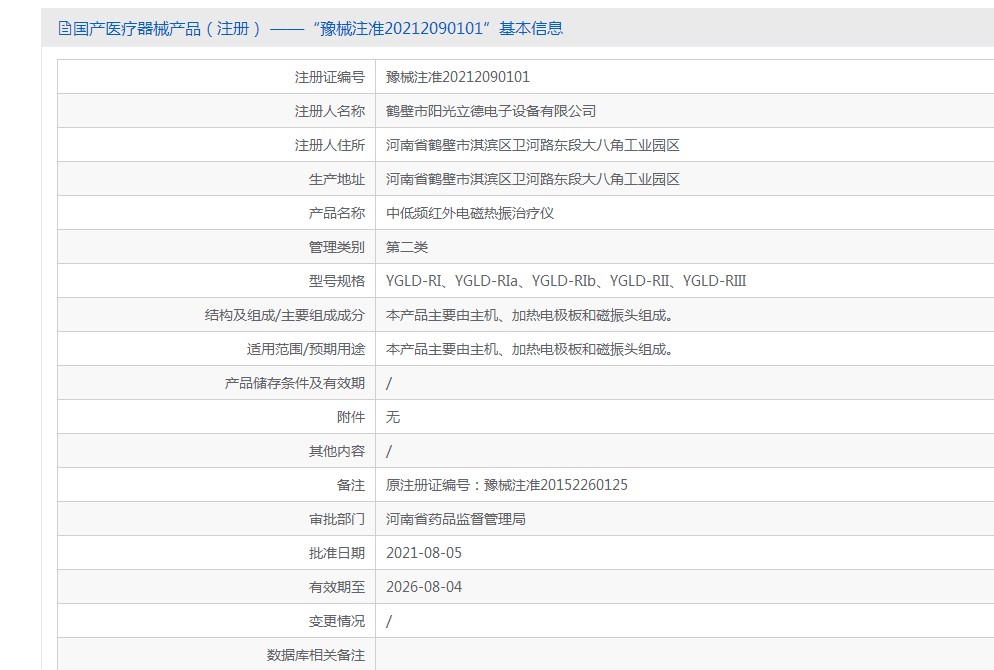Click the address value in 注册人住所 row
Viewport: 994px width, 670px height.
(x=532, y=145)
